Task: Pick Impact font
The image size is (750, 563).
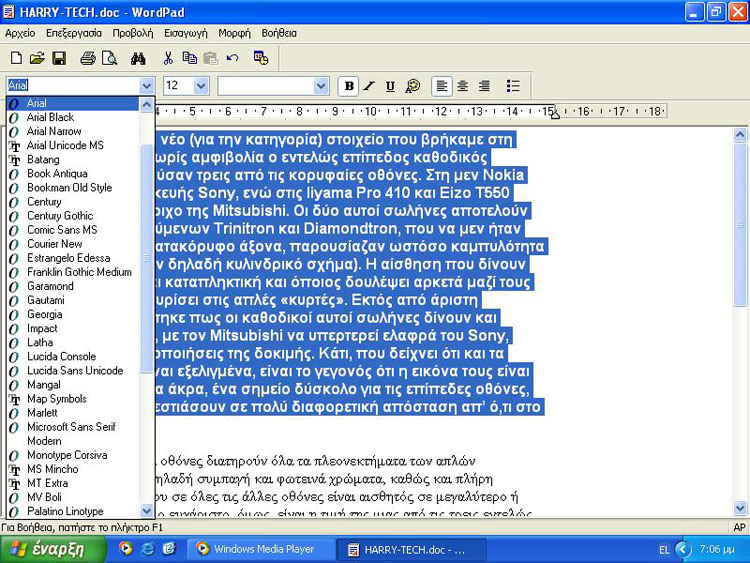Action: click(x=73, y=328)
